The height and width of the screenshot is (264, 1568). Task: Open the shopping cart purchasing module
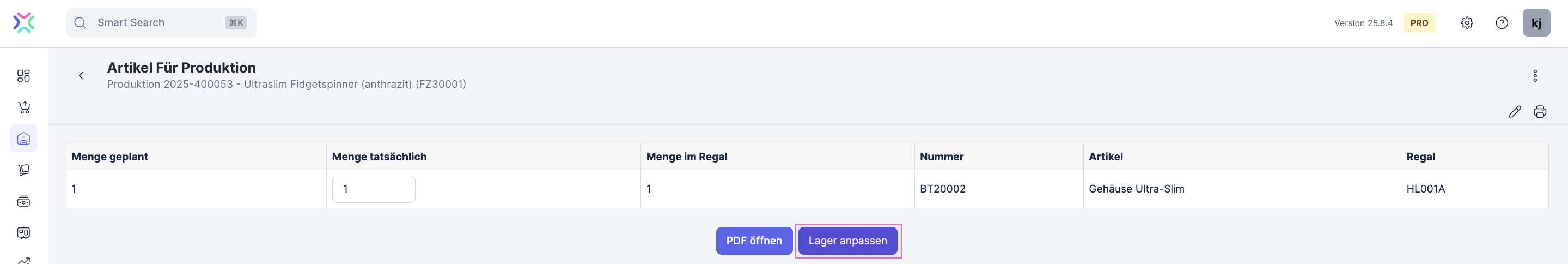[x=24, y=107]
